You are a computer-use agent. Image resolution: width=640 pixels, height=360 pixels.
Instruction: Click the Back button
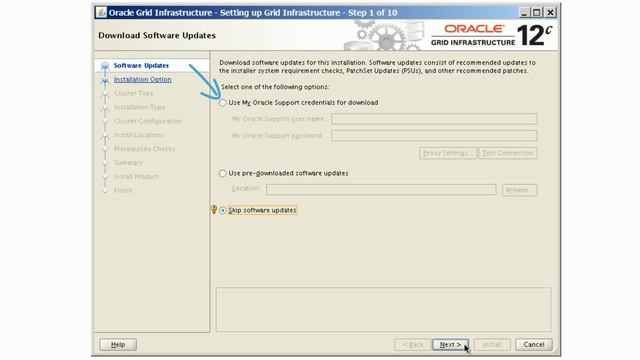click(413, 344)
